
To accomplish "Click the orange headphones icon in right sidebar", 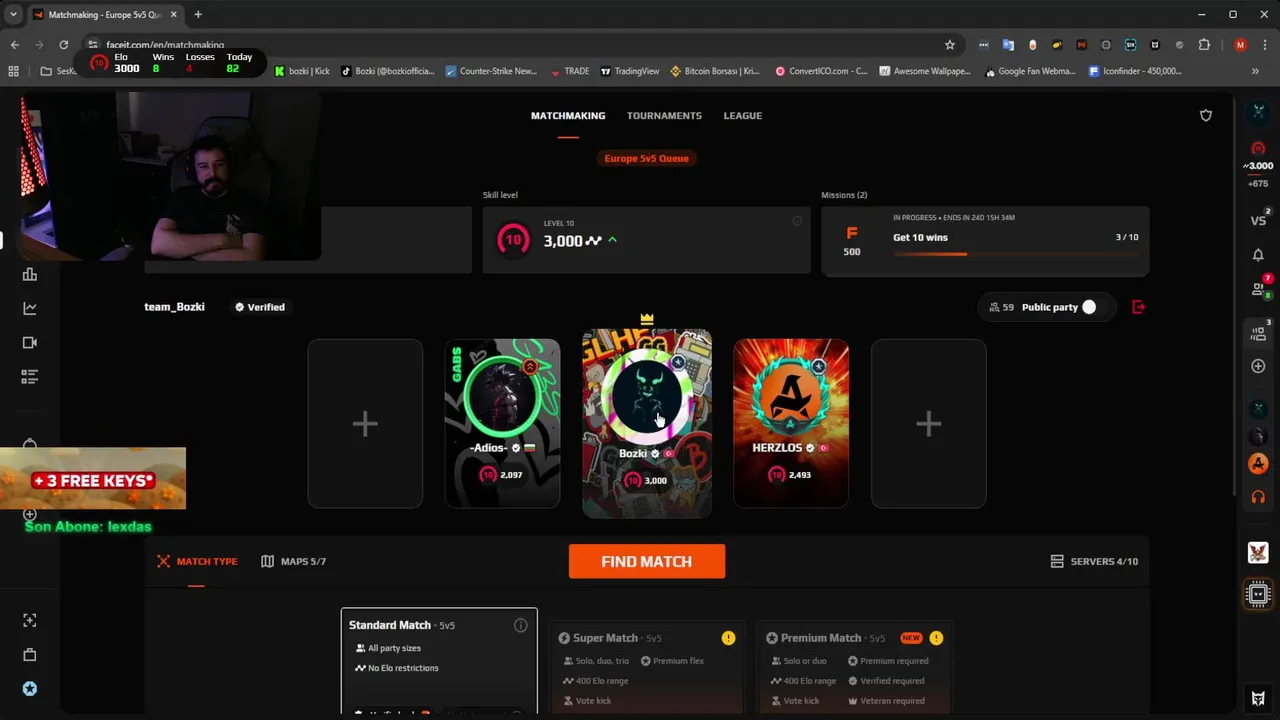I will (x=1258, y=498).
